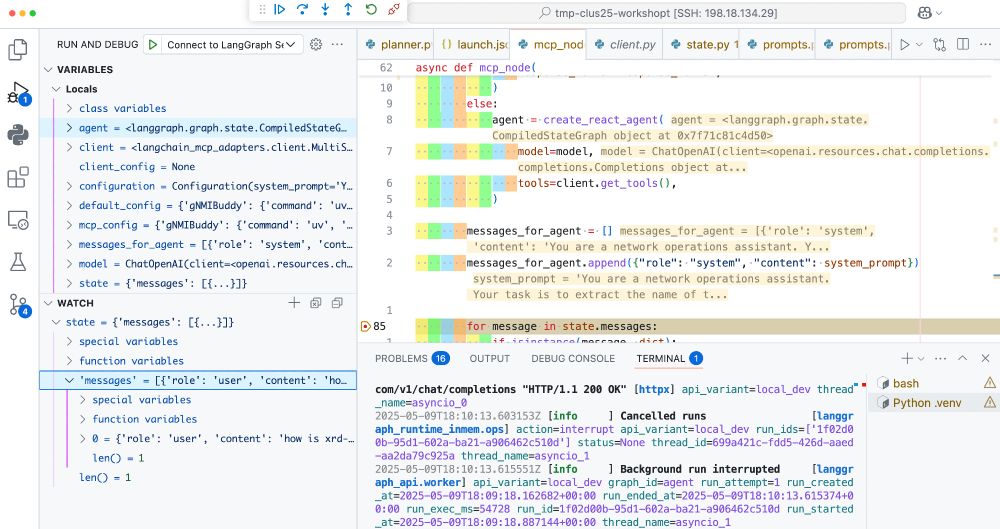
Task: Split the editor right
Action: [x=963, y=44]
